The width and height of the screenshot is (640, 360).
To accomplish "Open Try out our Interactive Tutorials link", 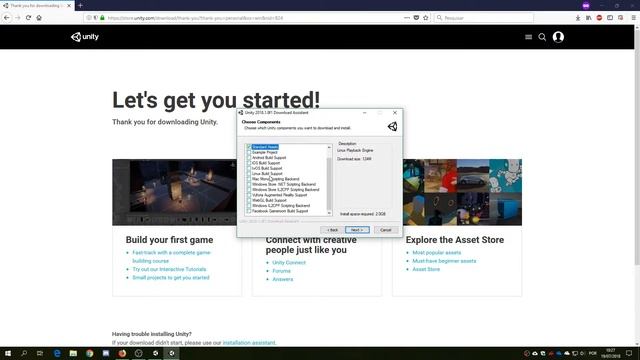I will click(169, 269).
